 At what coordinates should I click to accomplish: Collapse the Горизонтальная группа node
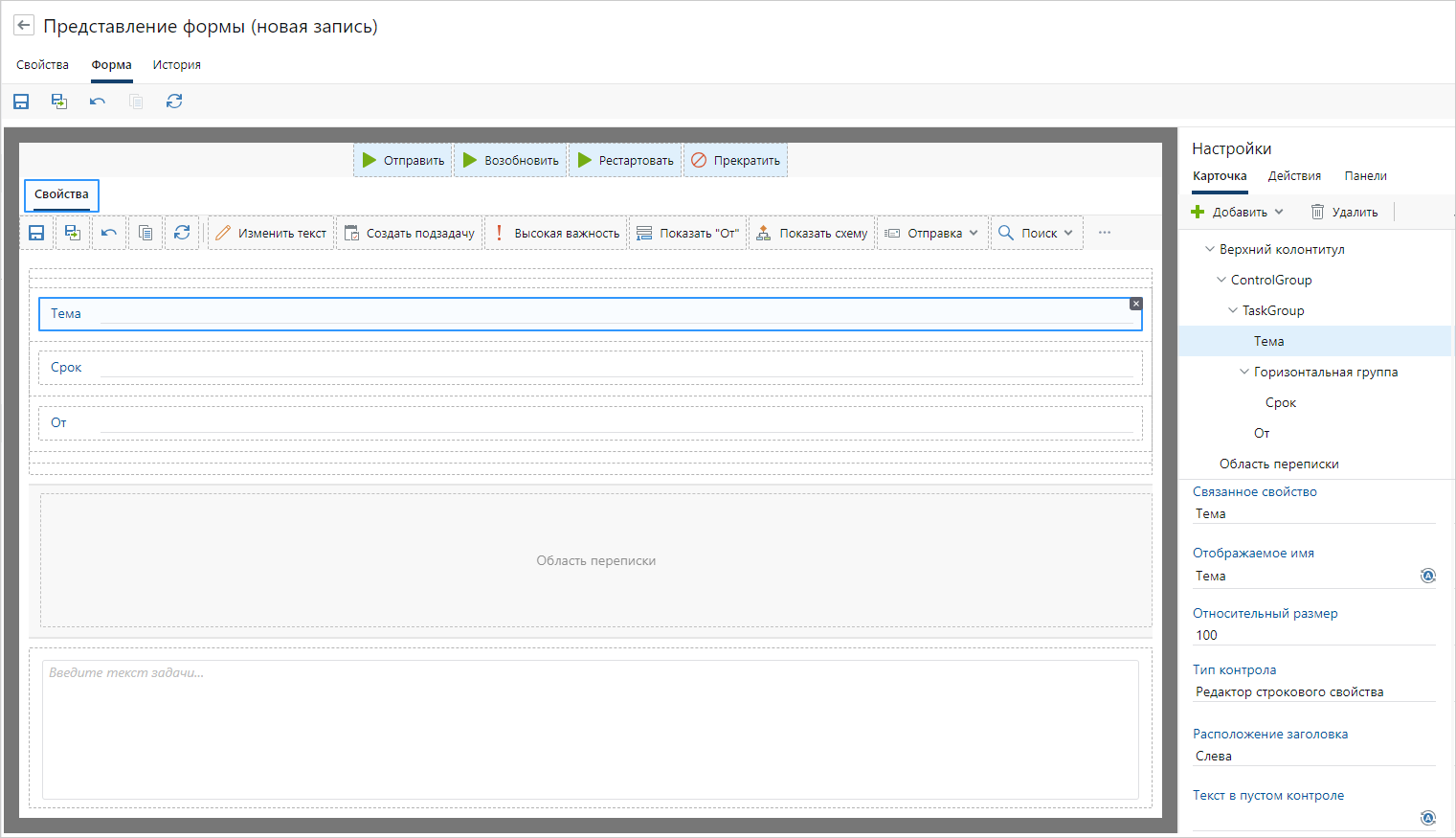point(1243,372)
